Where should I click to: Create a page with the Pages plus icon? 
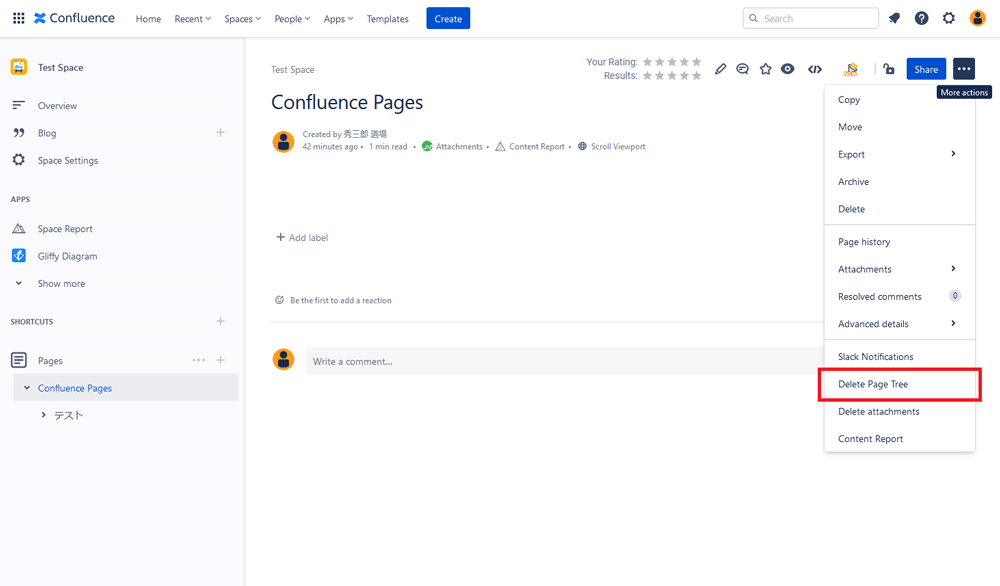tap(221, 360)
